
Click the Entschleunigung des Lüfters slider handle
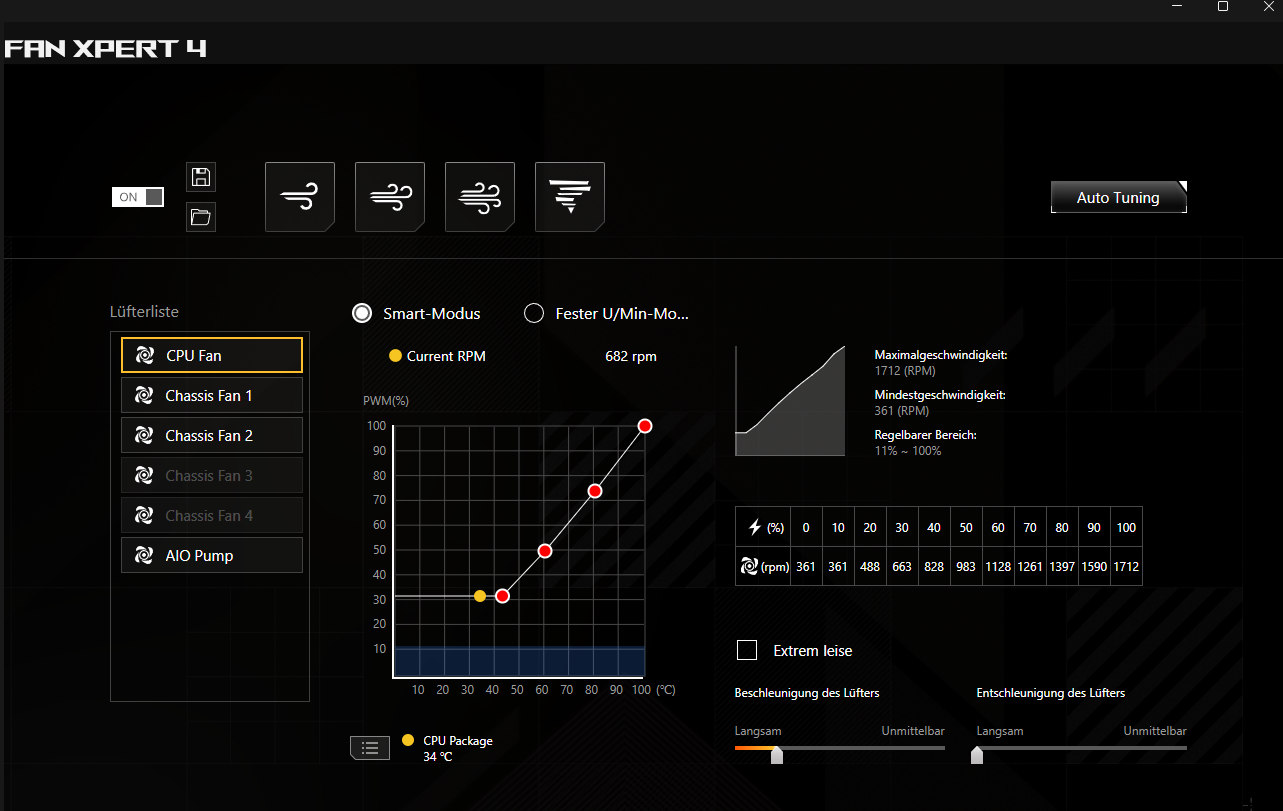(x=976, y=755)
